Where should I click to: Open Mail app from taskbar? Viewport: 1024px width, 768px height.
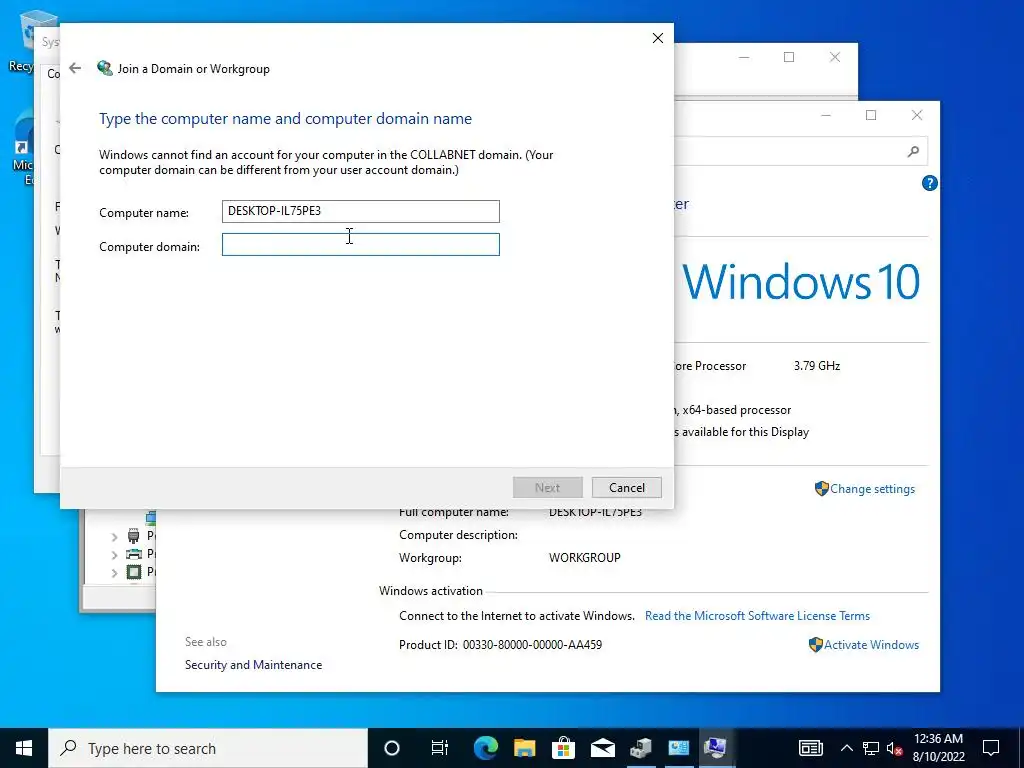[x=602, y=748]
